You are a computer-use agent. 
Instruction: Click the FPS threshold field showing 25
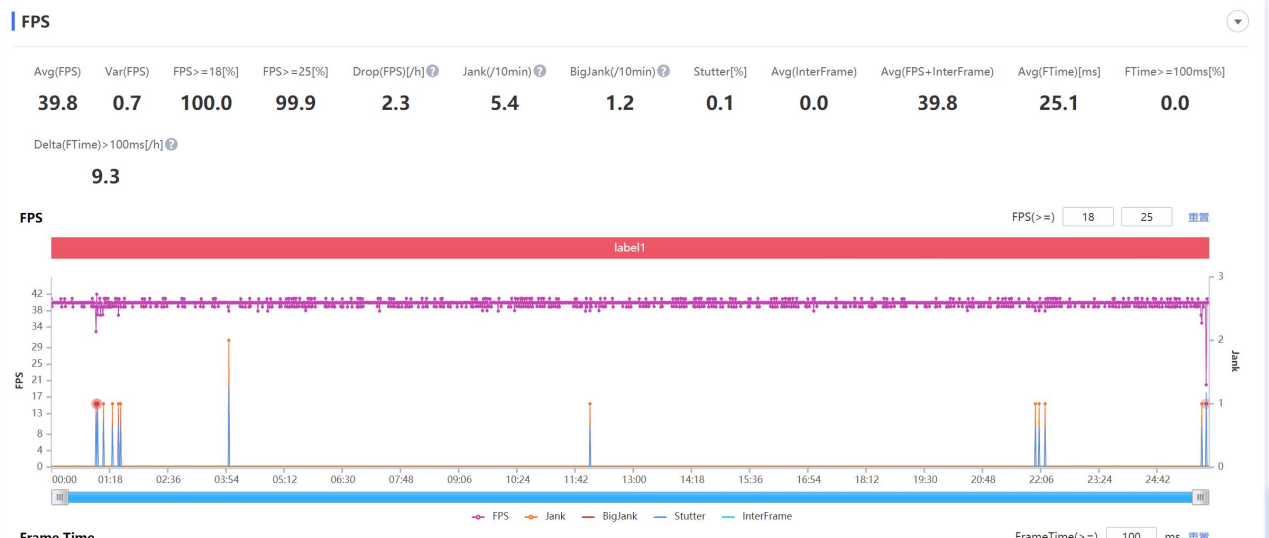click(x=1147, y=217)
